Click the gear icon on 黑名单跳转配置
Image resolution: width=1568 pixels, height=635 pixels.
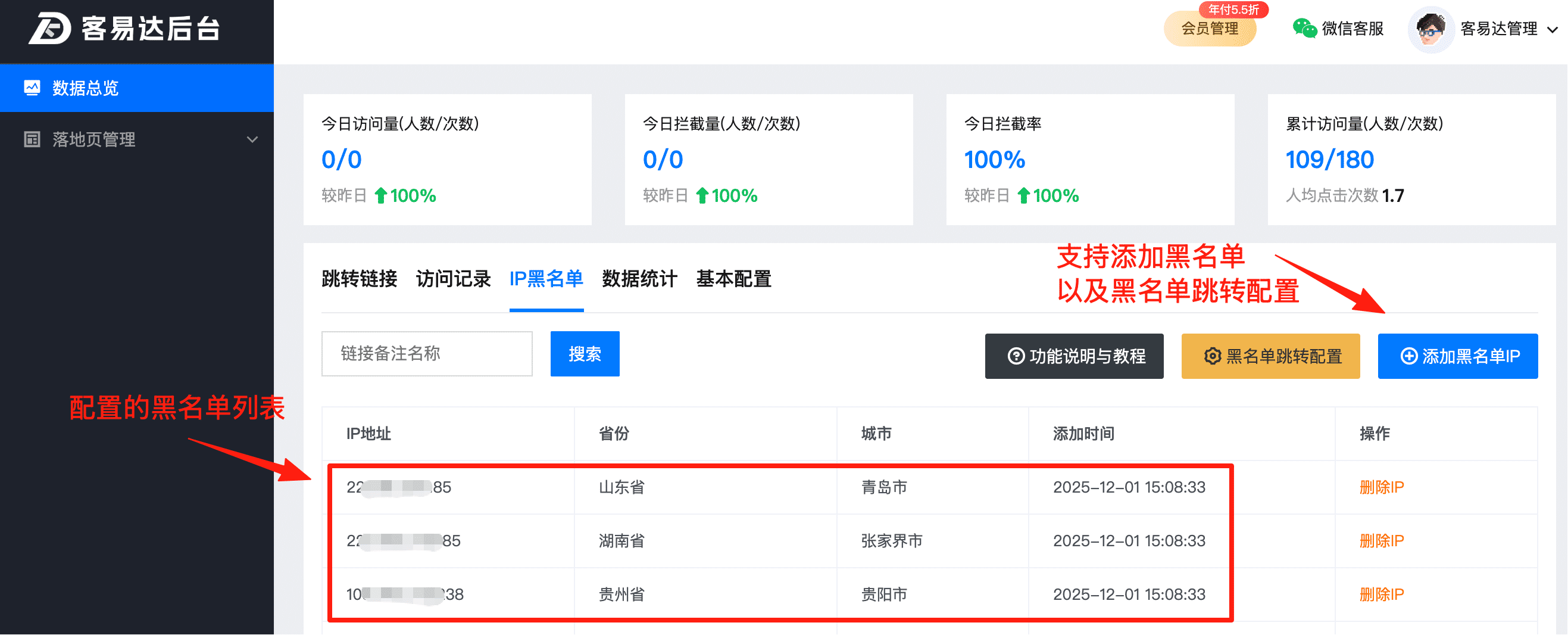point(1212,356)
